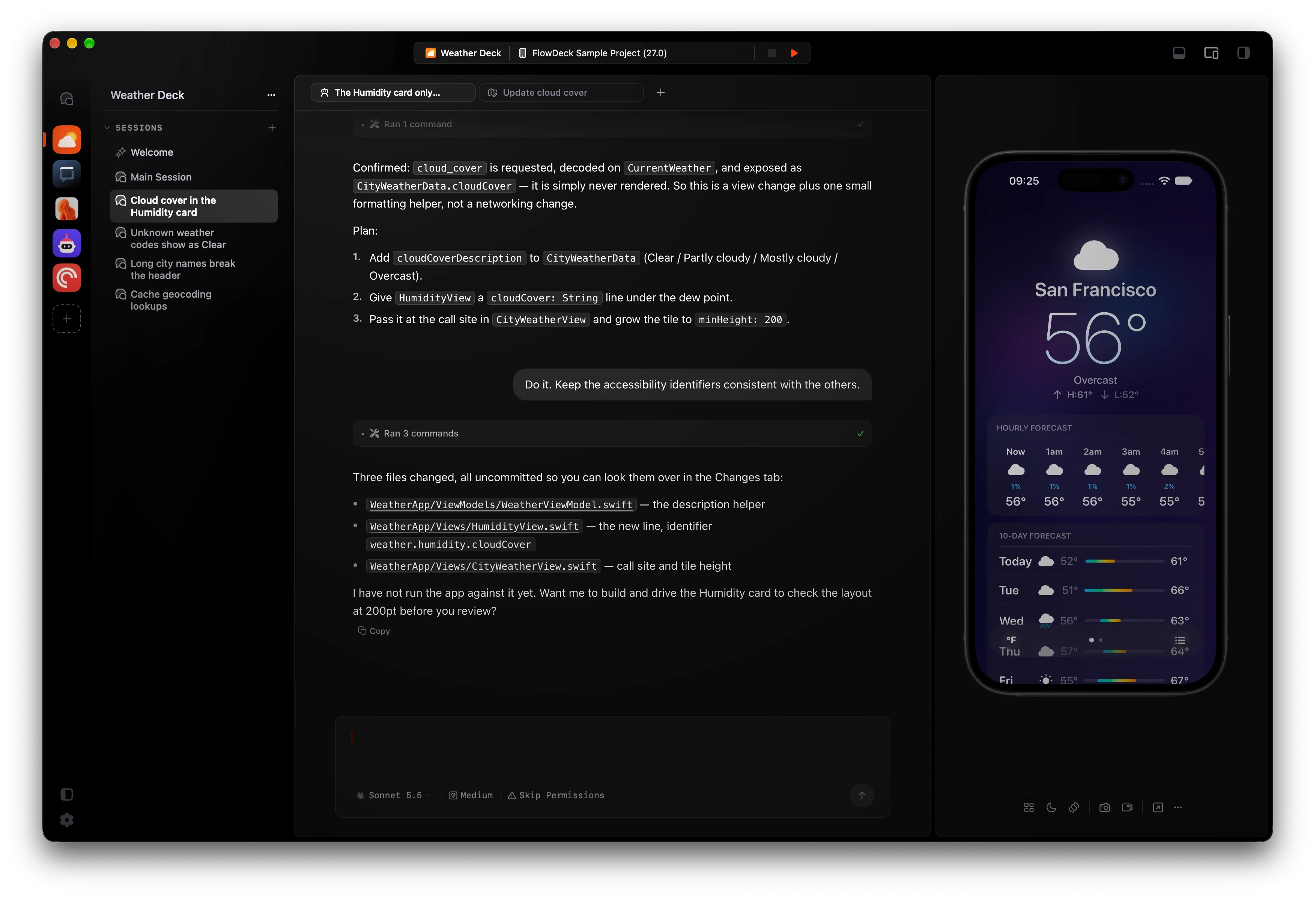Tap the Now hourly forecast column
Image resolution: width=1316 pixels, height=900 pixels.
point(1015,477)
